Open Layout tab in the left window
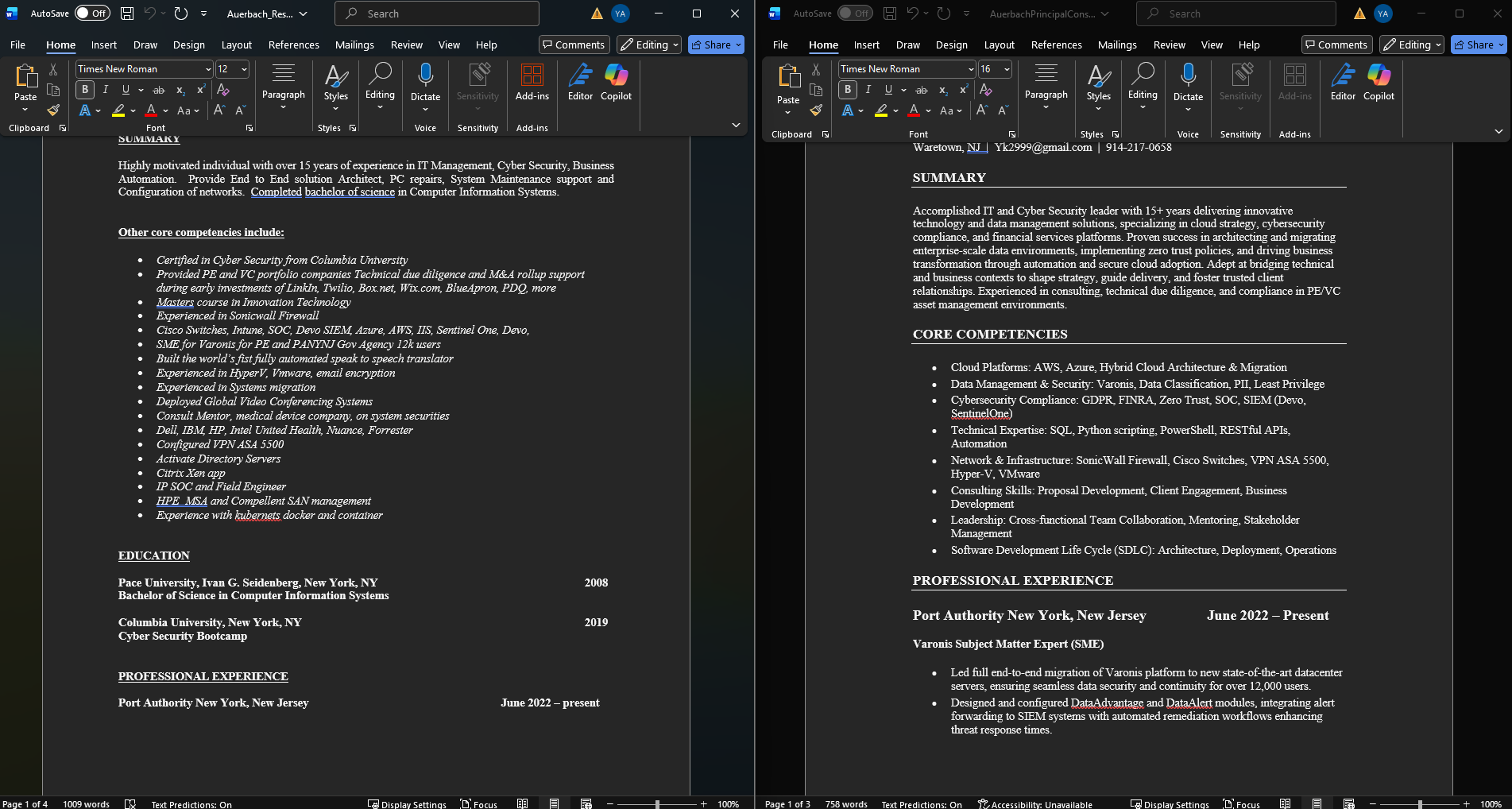Image resolution: width=1512 pixels, height=809 pixels. [x=237, y=45]
